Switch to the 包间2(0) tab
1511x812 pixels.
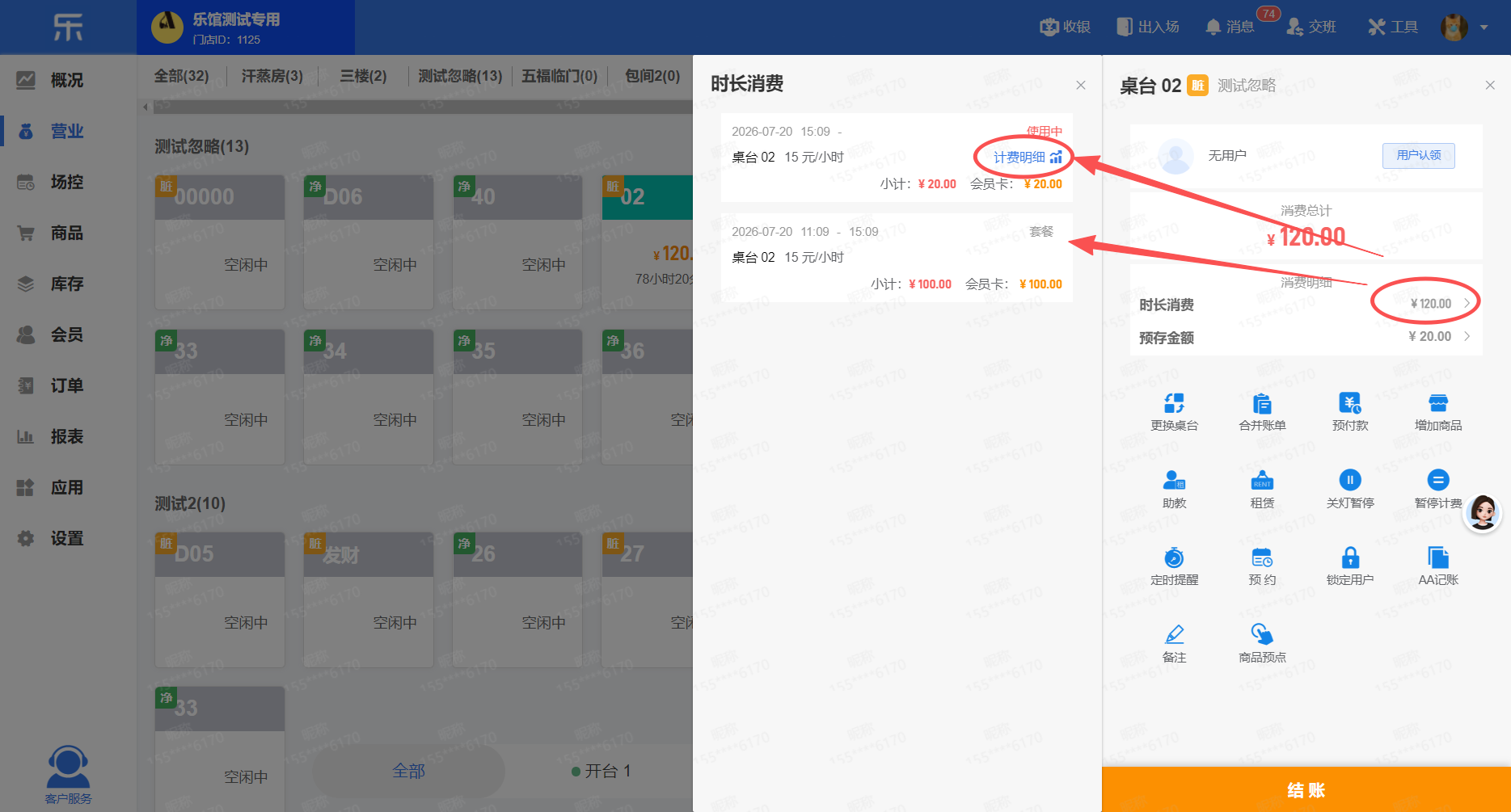pyautogui.click(x=652, y=76)
